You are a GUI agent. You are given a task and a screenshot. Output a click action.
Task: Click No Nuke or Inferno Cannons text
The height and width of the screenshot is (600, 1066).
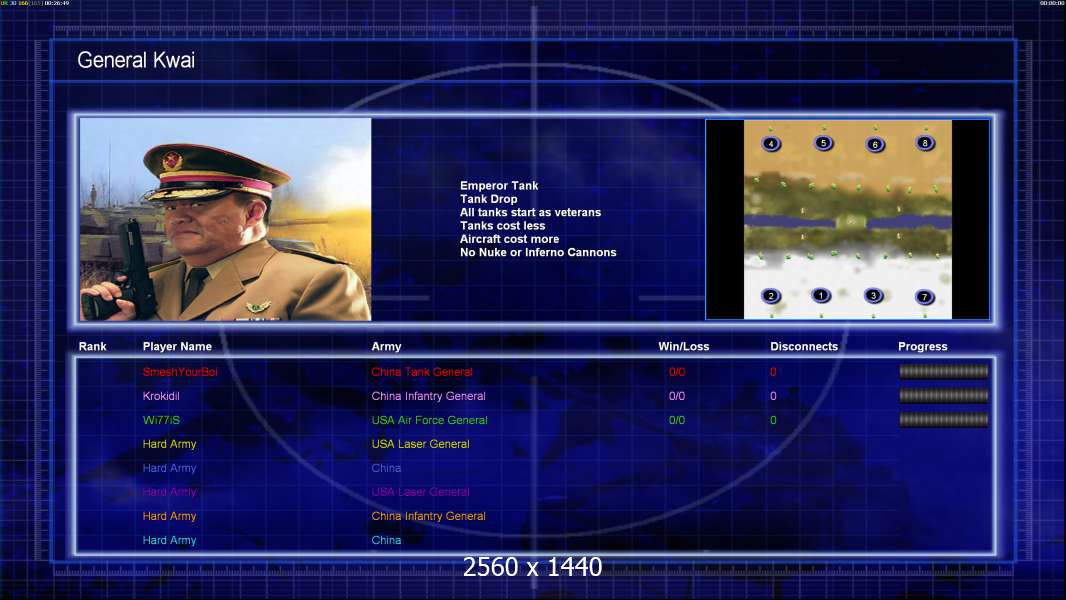coord(538,252)
